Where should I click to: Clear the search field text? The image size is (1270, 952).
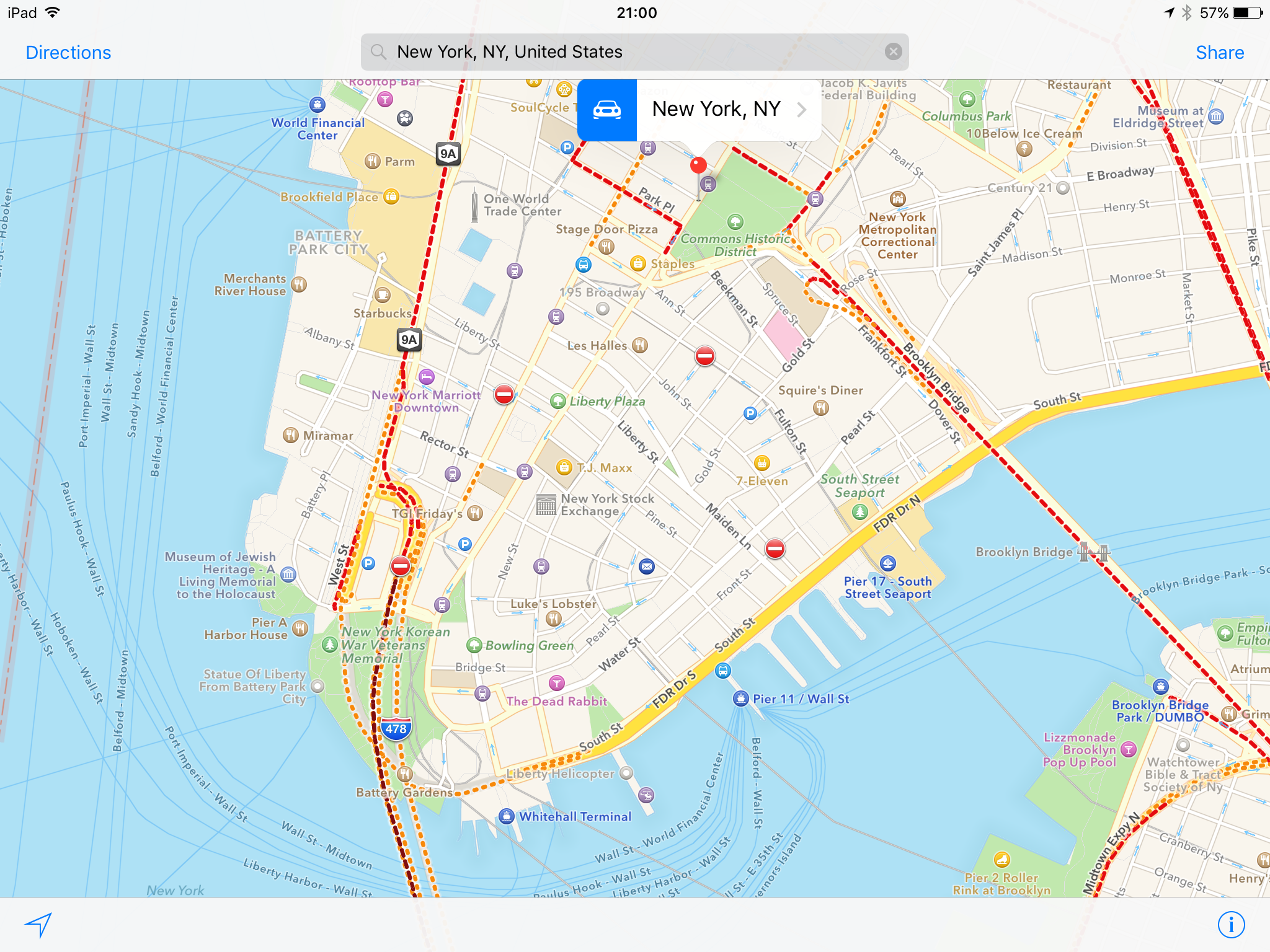893,52
